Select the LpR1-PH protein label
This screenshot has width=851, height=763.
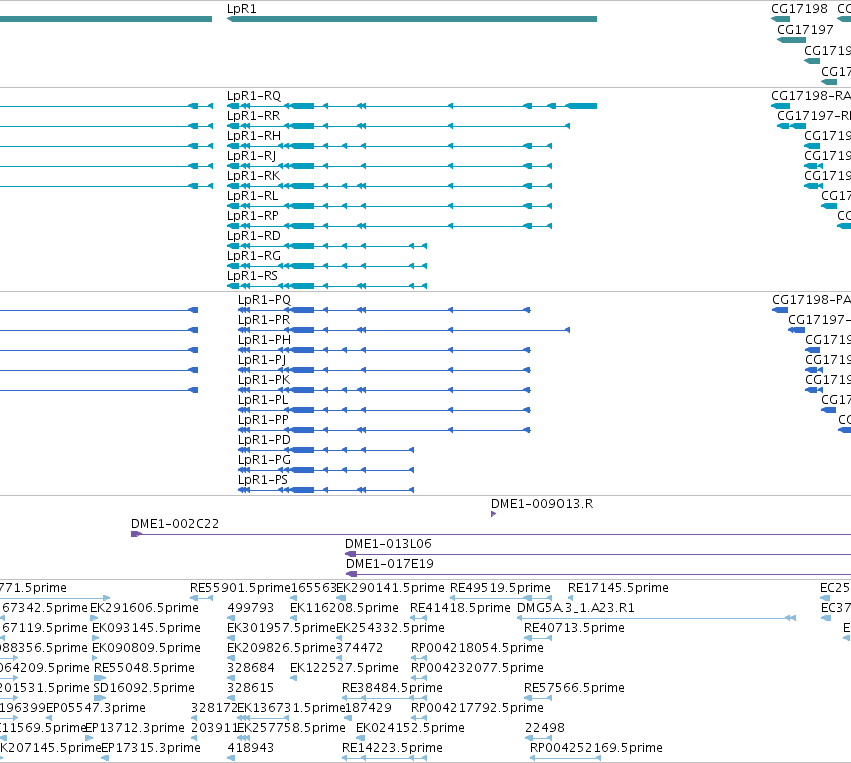pyautogui.click(x=264, y=340)
